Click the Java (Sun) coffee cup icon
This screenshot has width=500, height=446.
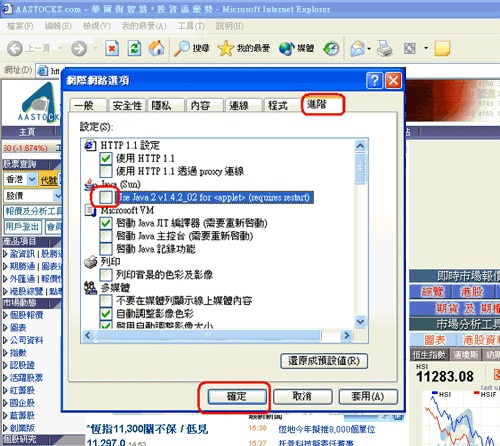(x=90, y=184)
